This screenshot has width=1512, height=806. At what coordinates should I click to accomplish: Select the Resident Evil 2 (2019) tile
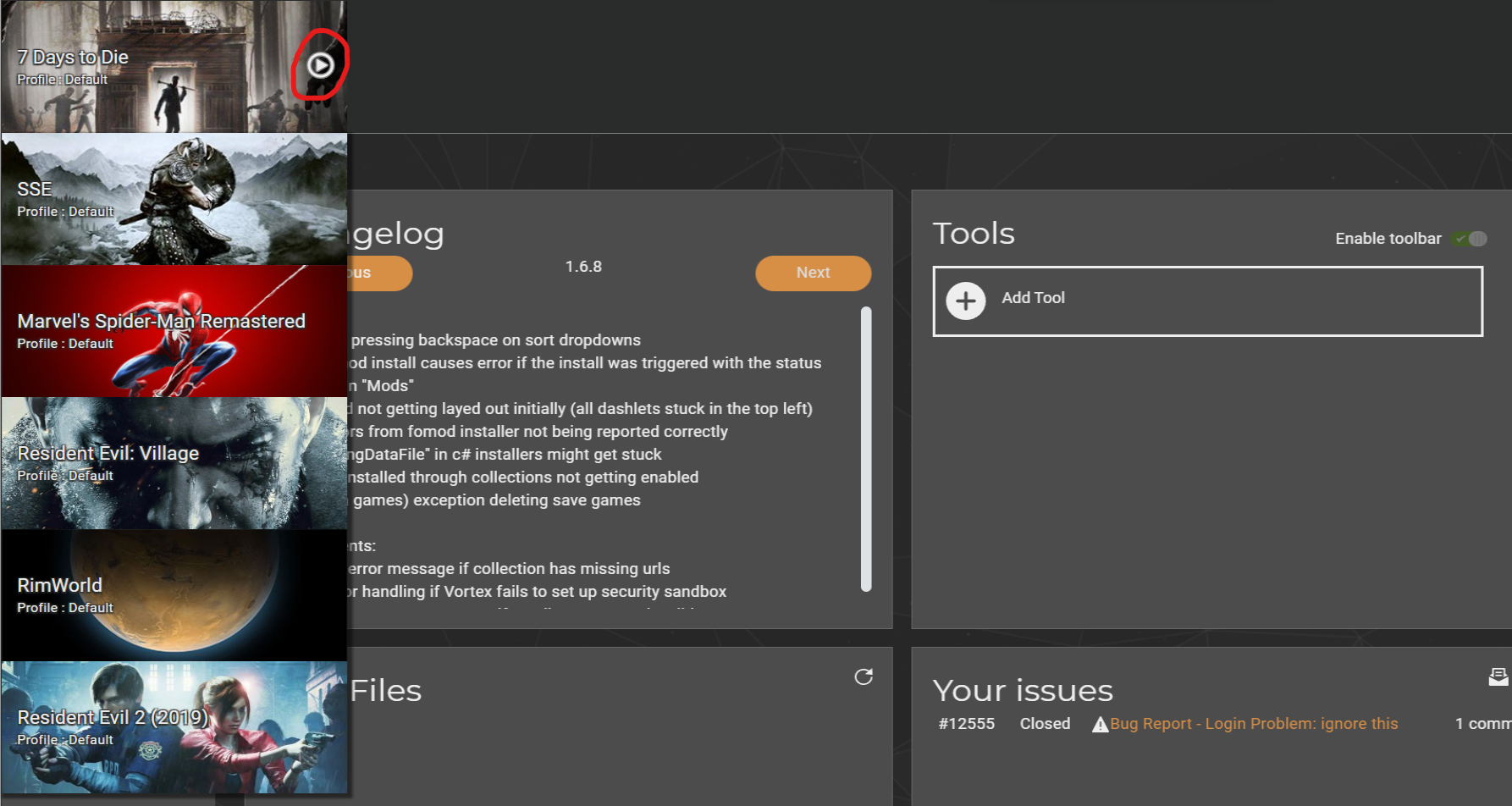click(174, 725)
